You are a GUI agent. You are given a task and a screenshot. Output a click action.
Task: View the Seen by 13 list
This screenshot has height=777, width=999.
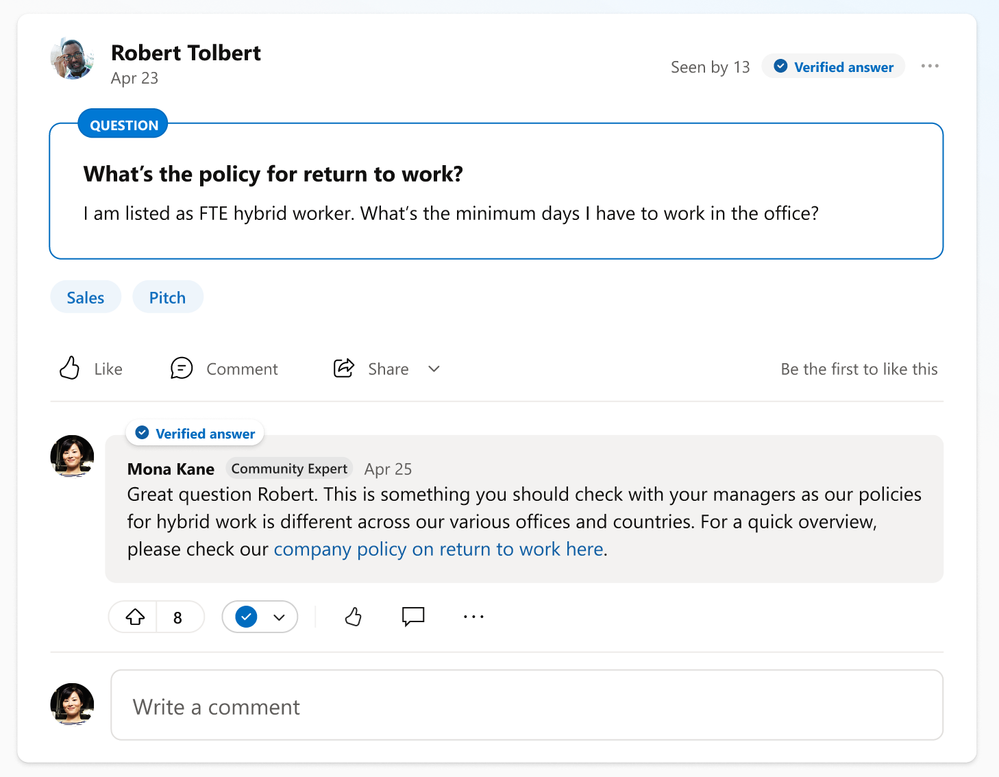710,67
